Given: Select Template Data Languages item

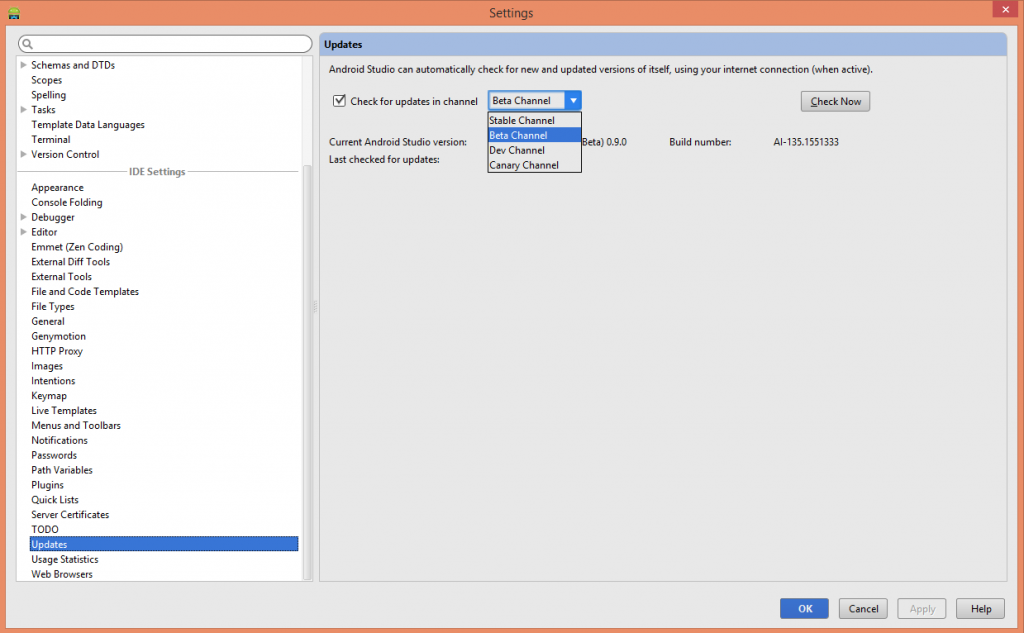Looking at the screenshot, I should click(88, 124).
